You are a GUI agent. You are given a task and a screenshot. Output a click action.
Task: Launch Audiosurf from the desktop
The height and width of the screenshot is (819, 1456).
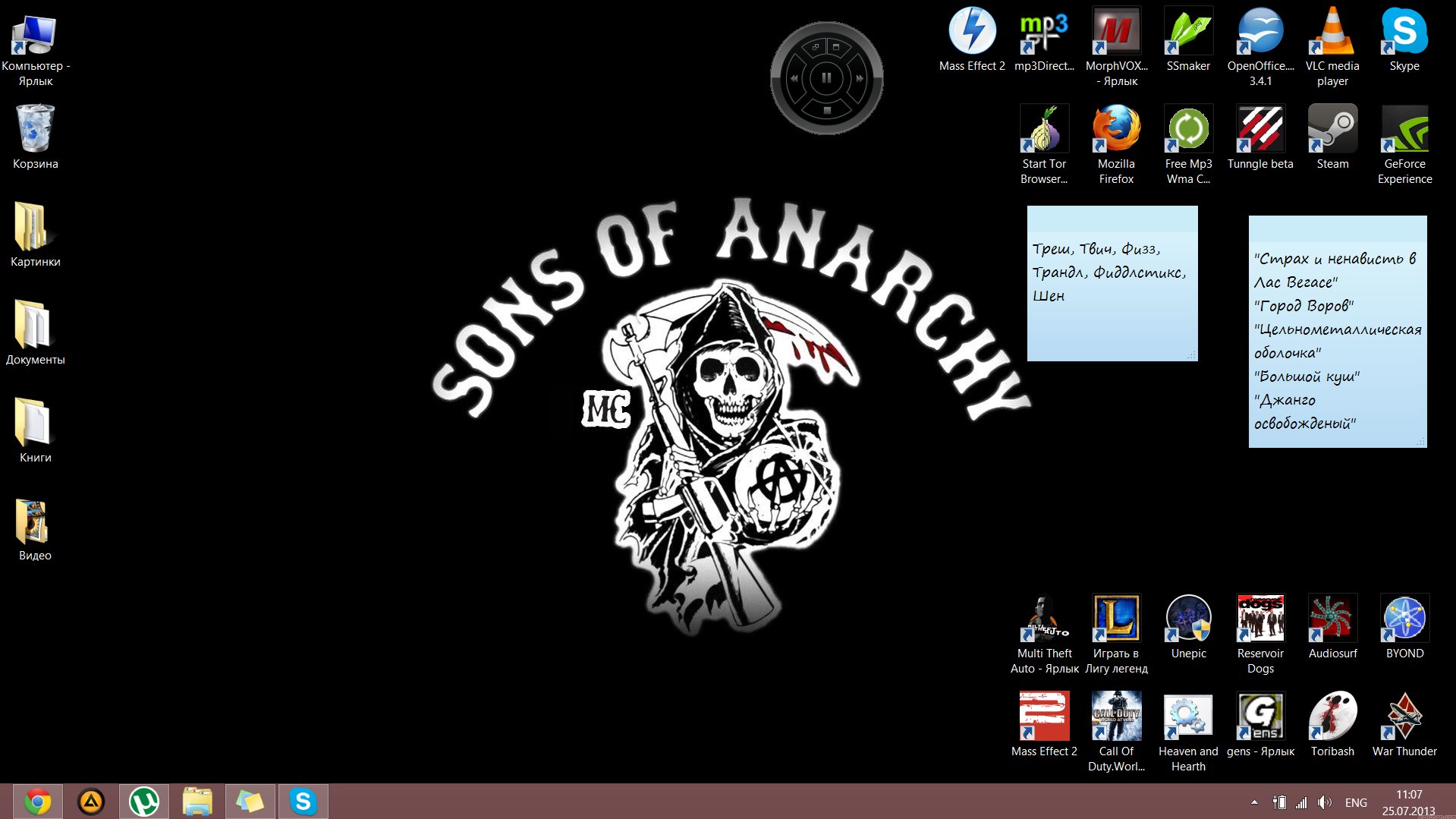(x=1332, y=618)
